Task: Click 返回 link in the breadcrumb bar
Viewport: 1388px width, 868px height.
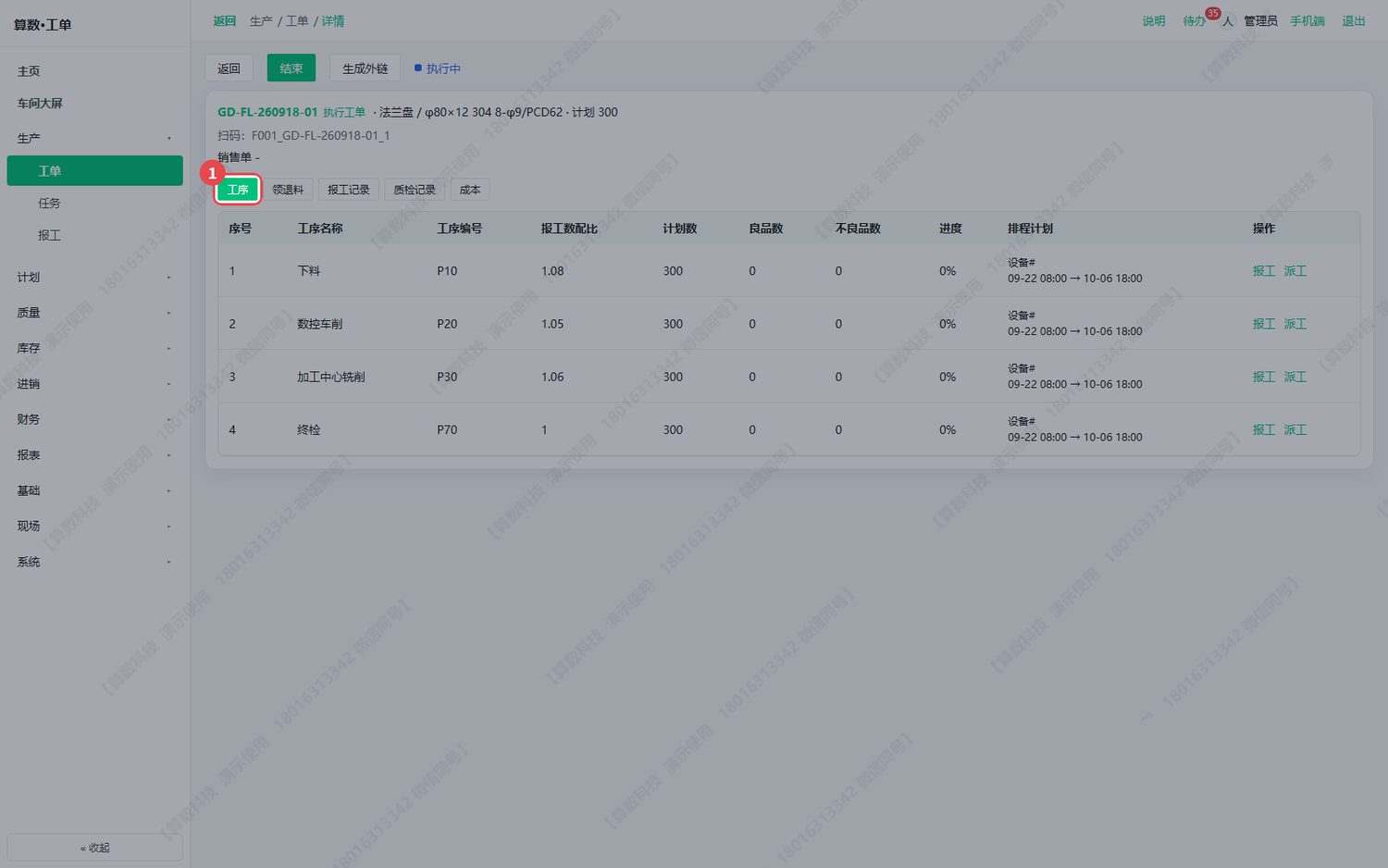Action: tap(225, 21)
